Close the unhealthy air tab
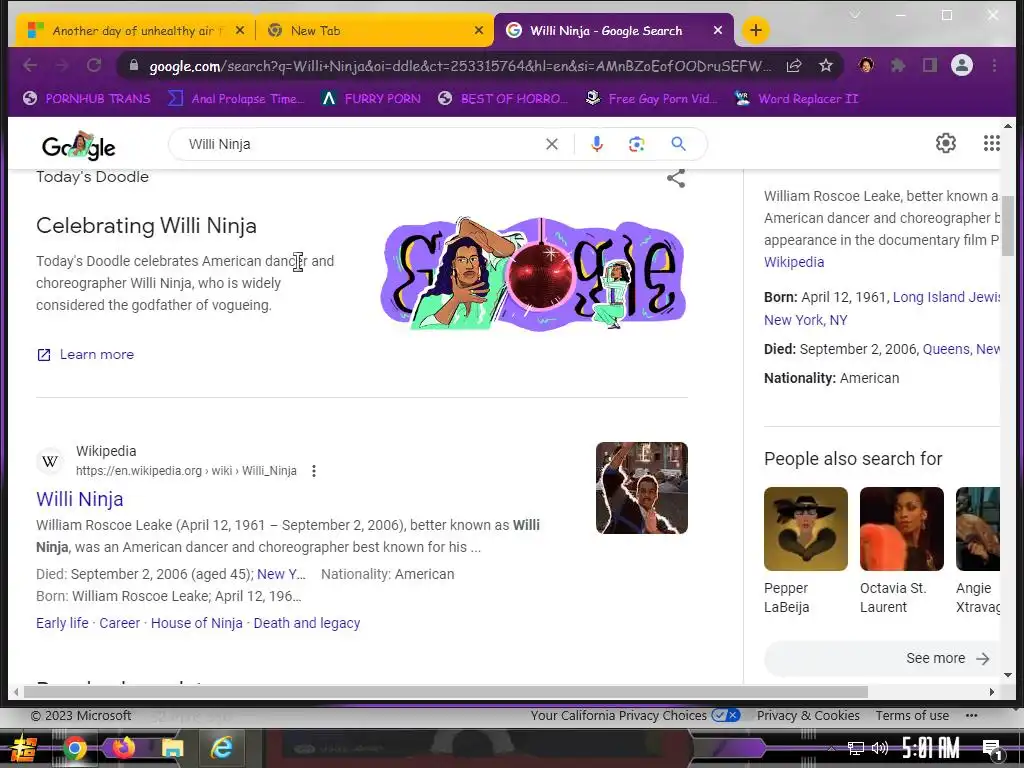 pyautogui.click(x=240, y=30)
